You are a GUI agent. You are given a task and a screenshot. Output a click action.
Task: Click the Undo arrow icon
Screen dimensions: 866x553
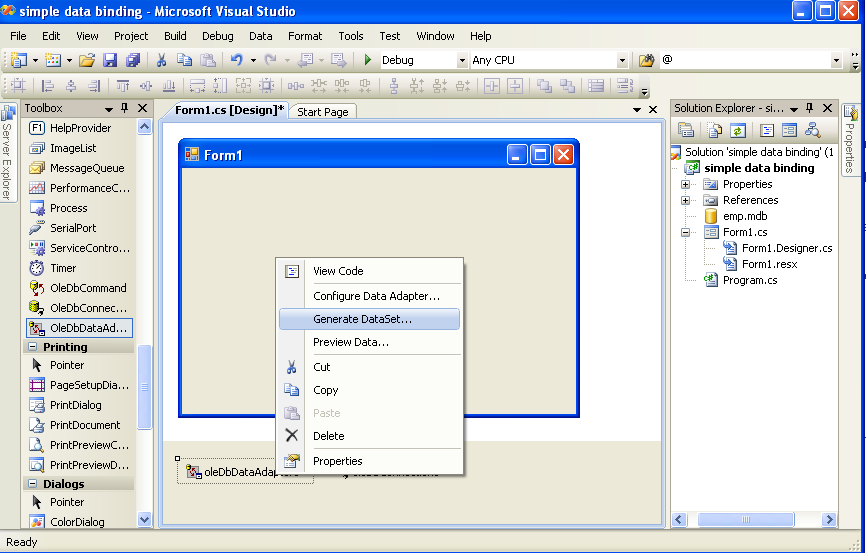(x=237, y=60)
